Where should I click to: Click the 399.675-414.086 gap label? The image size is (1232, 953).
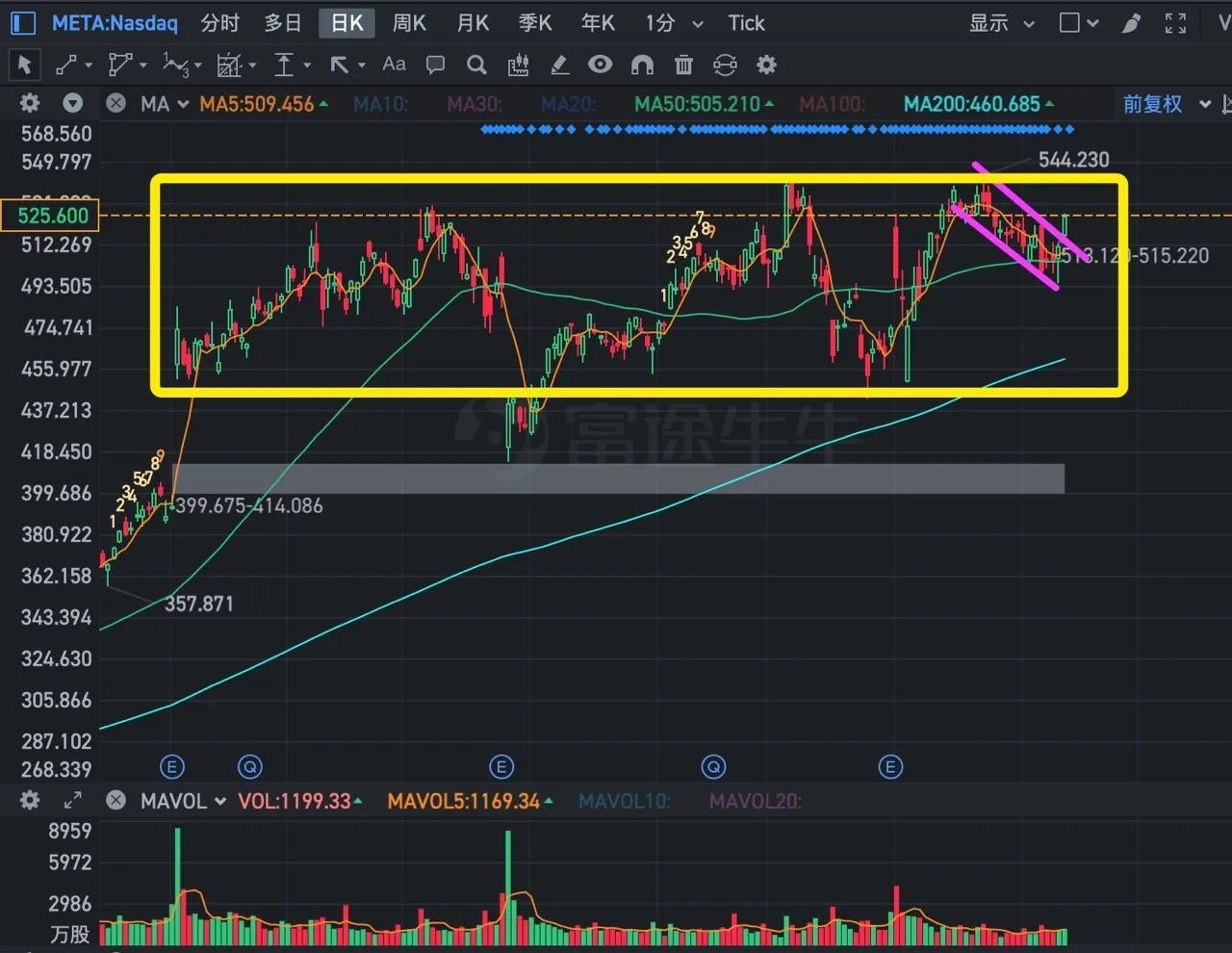[x=249, y=505]
